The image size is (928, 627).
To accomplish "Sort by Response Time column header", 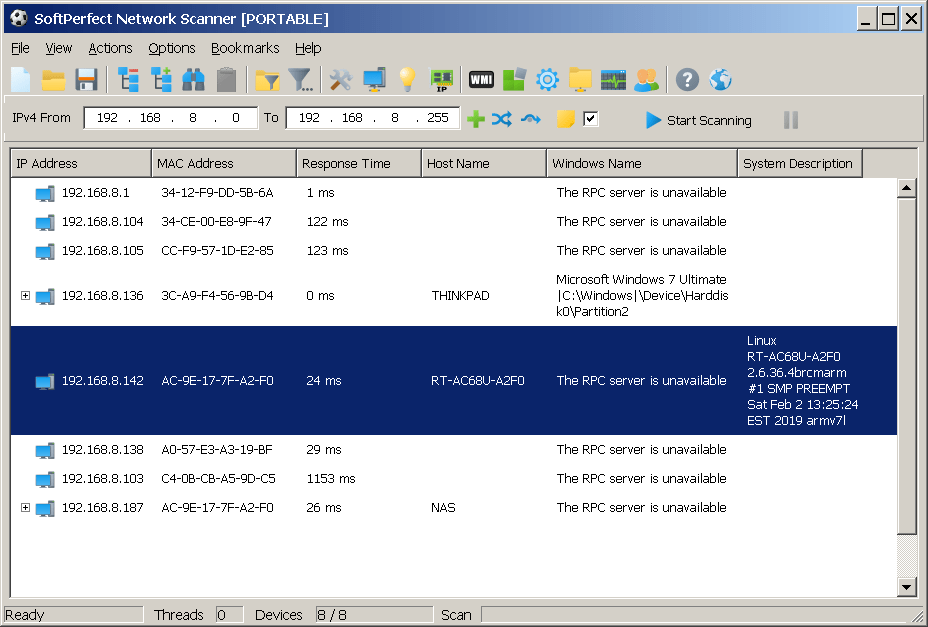I will (x=359, y=163).
